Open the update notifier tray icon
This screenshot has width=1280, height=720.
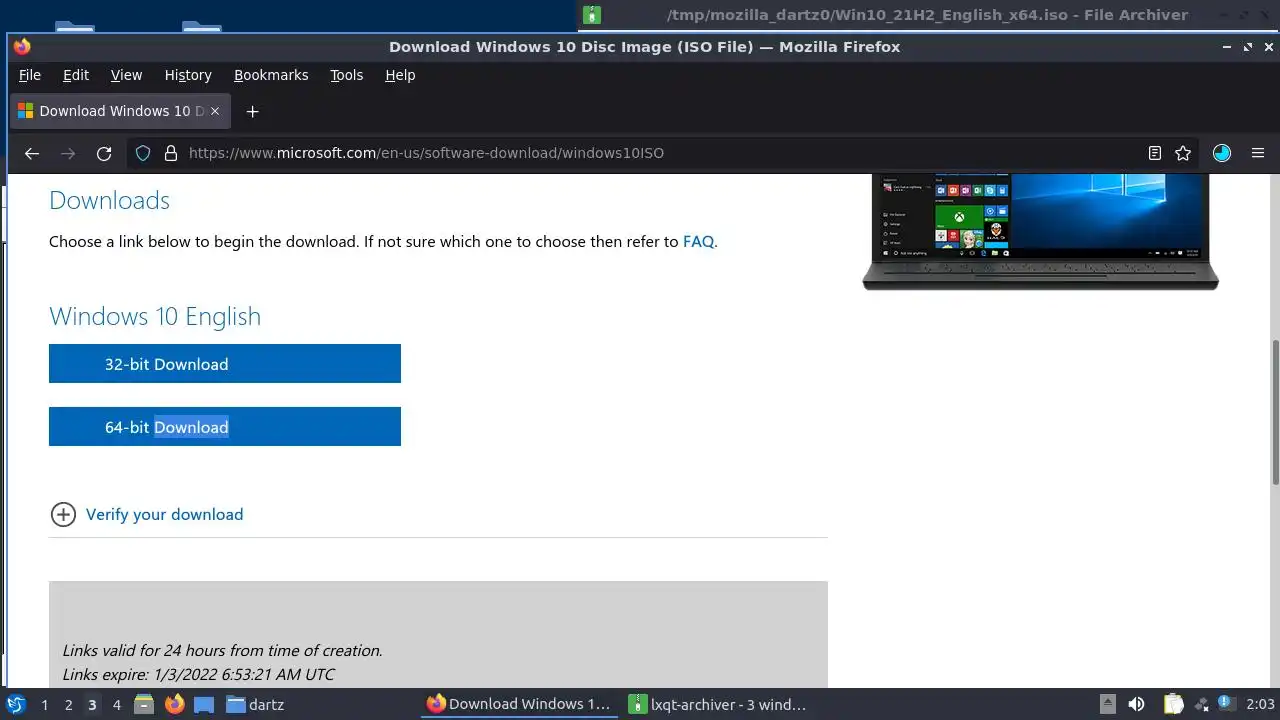click(x=1225, y=704)
